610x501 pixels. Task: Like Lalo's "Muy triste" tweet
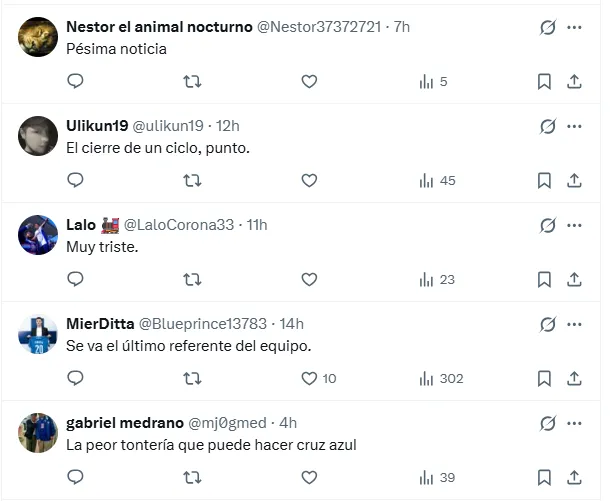(x=309, y=280)
